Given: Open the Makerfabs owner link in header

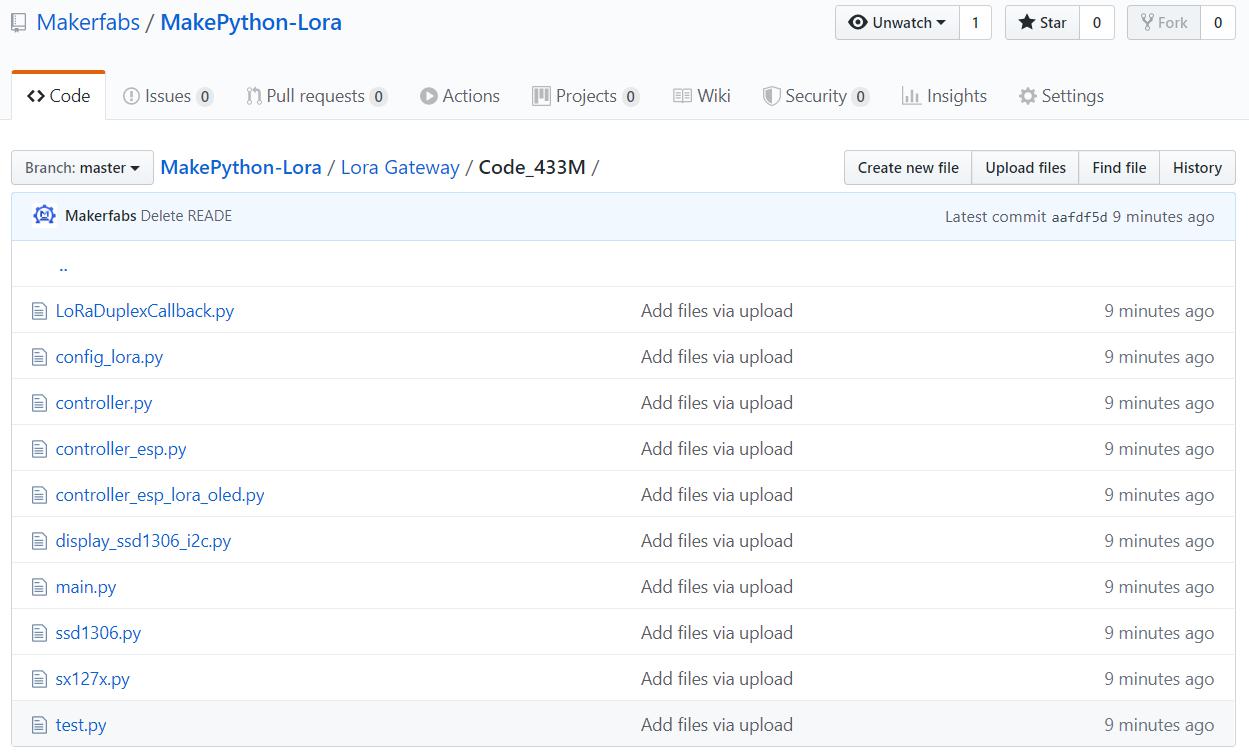Looking at the screenshot, I should [x=88, y=22].
